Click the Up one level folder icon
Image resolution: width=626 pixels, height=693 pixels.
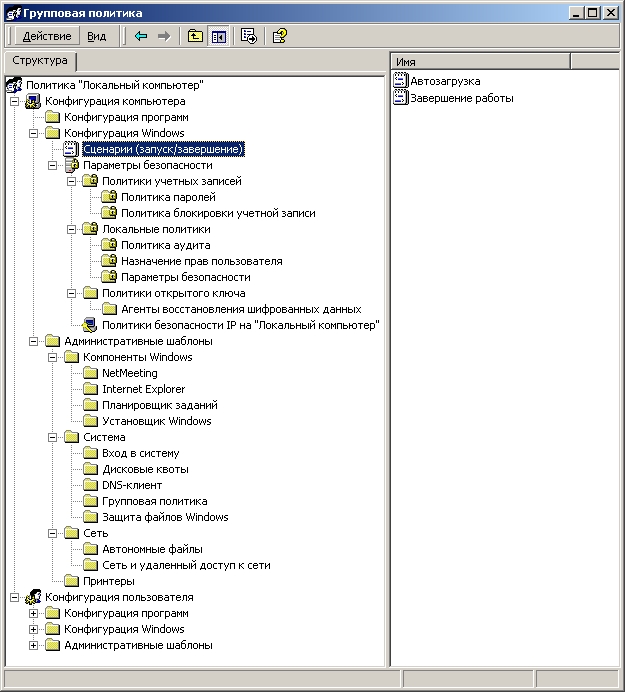tap(195, 36)
